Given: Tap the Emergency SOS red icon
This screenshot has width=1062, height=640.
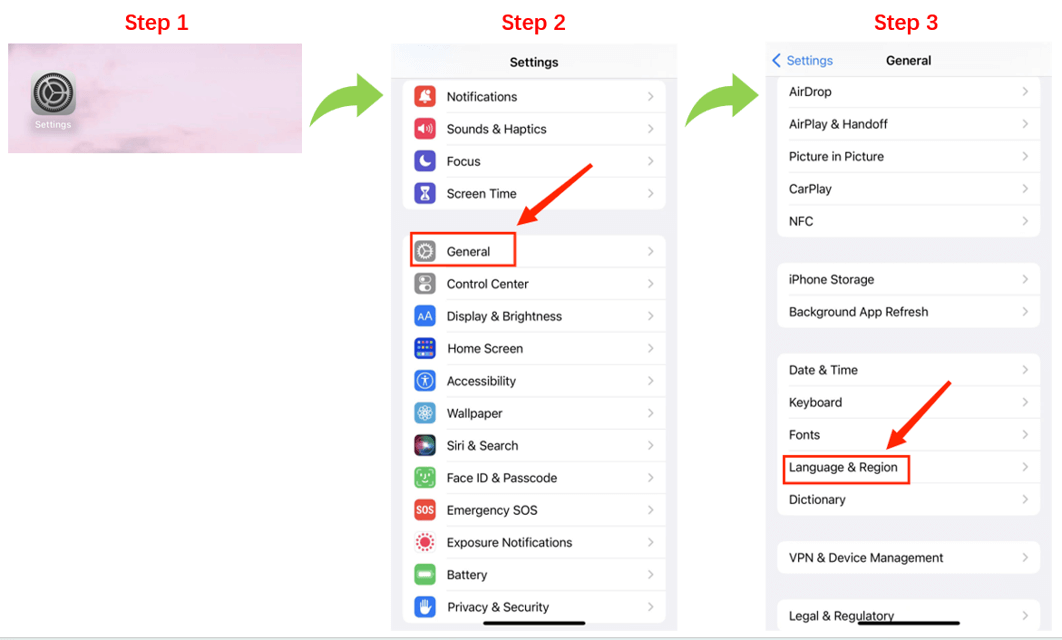Looking at the screenshot, I should click(x=425, y=510).
